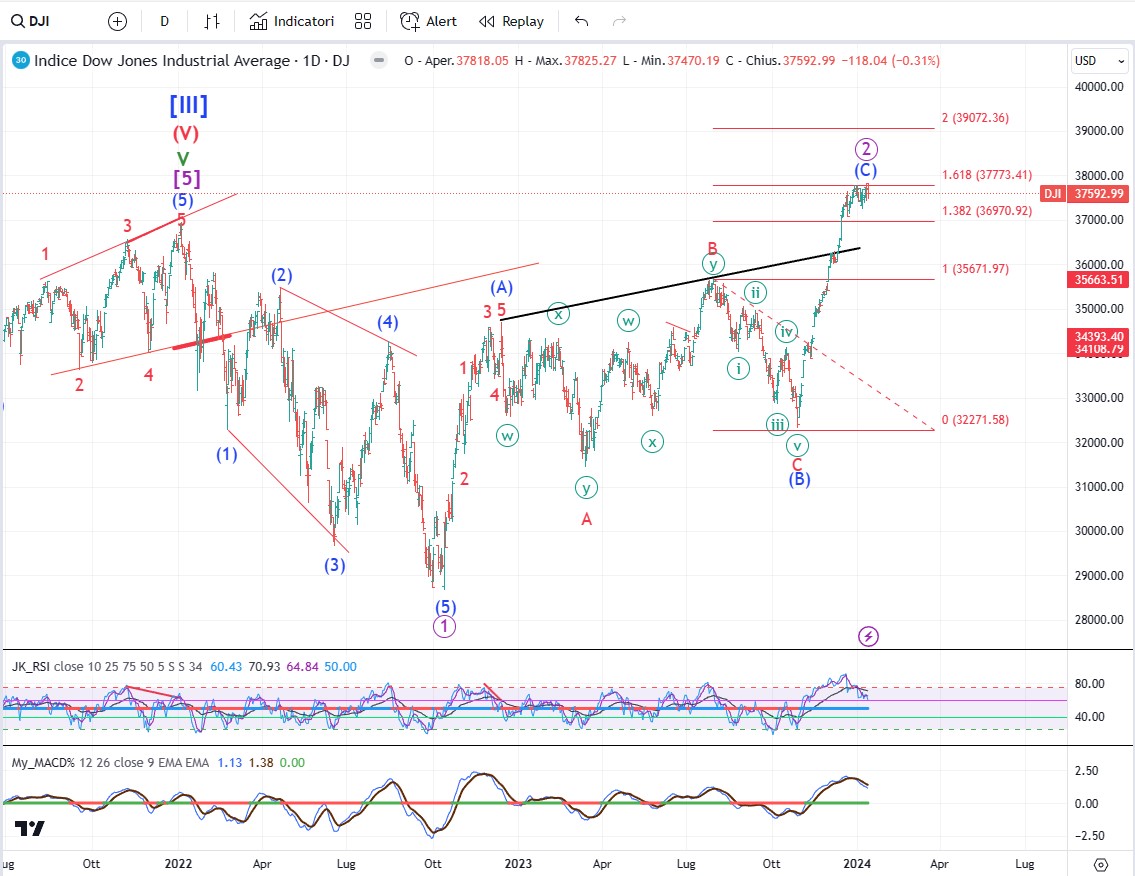Click the JK_RSI value 60.43

click(x=226, y=667)
